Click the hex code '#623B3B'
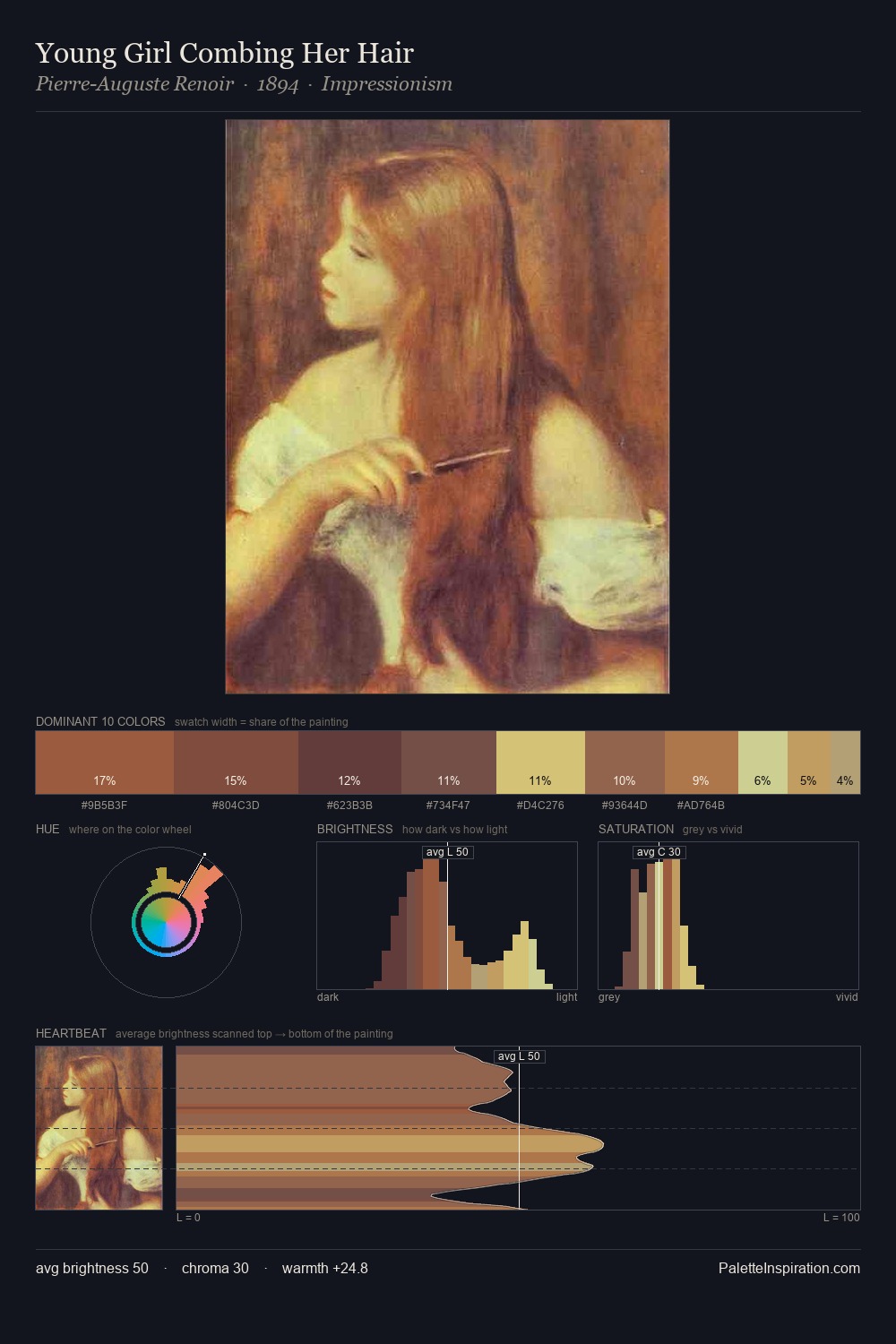 349,806
